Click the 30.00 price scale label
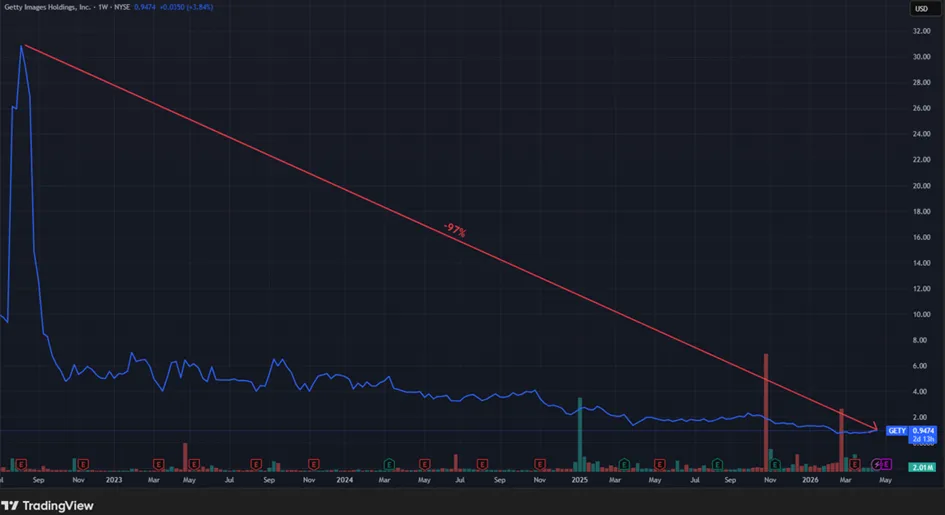Viewport: 945px width, 515px height. pos(921,57)
